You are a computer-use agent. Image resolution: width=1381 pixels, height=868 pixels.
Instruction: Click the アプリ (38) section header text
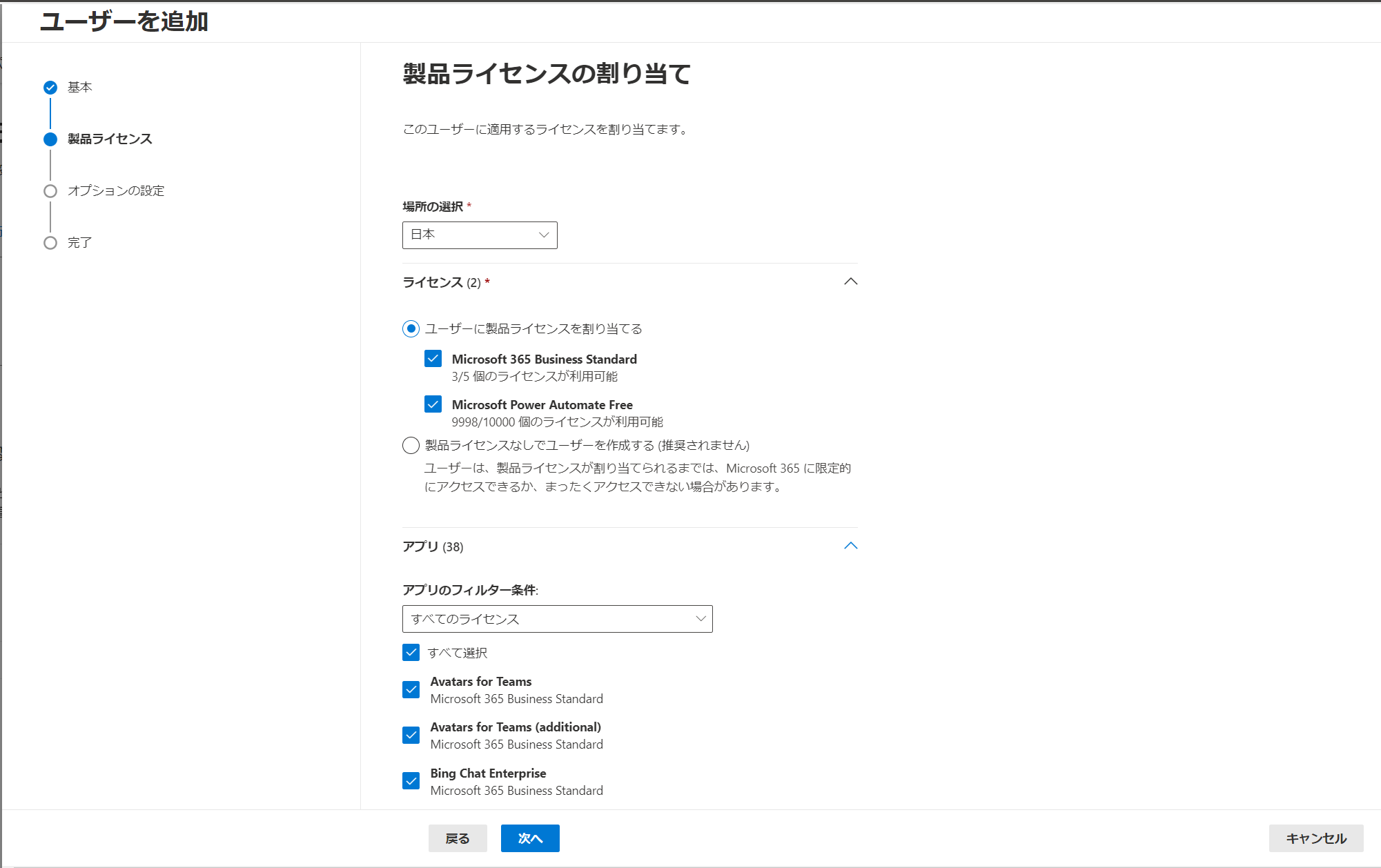coord(433,546)
